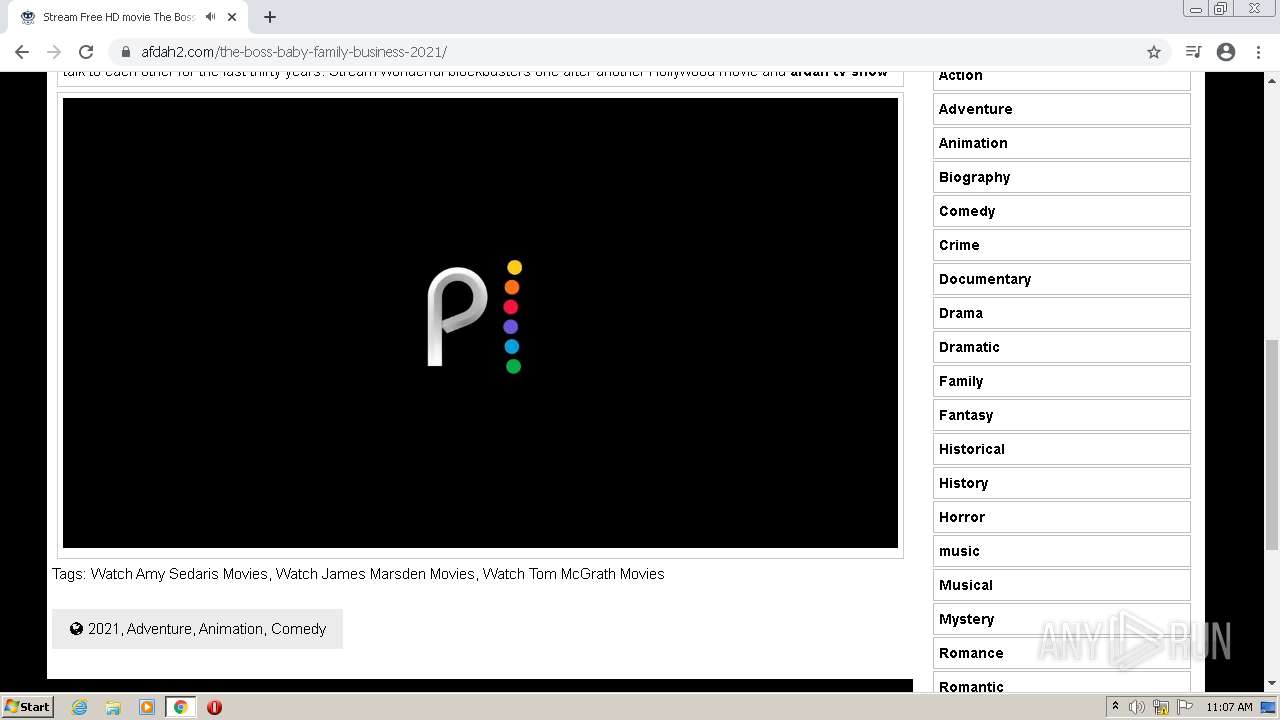The width and height of the screenshot is (1280, 720).
Task: Open History category in sidebar
Action: [1062, 483]
